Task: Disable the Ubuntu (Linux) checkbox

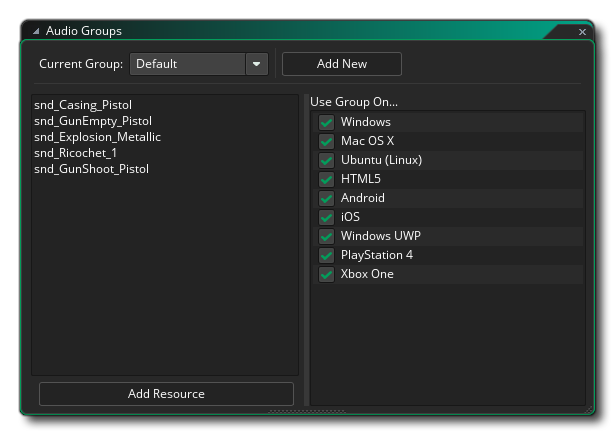Action: pyautogui.click(x=326, y=160)
